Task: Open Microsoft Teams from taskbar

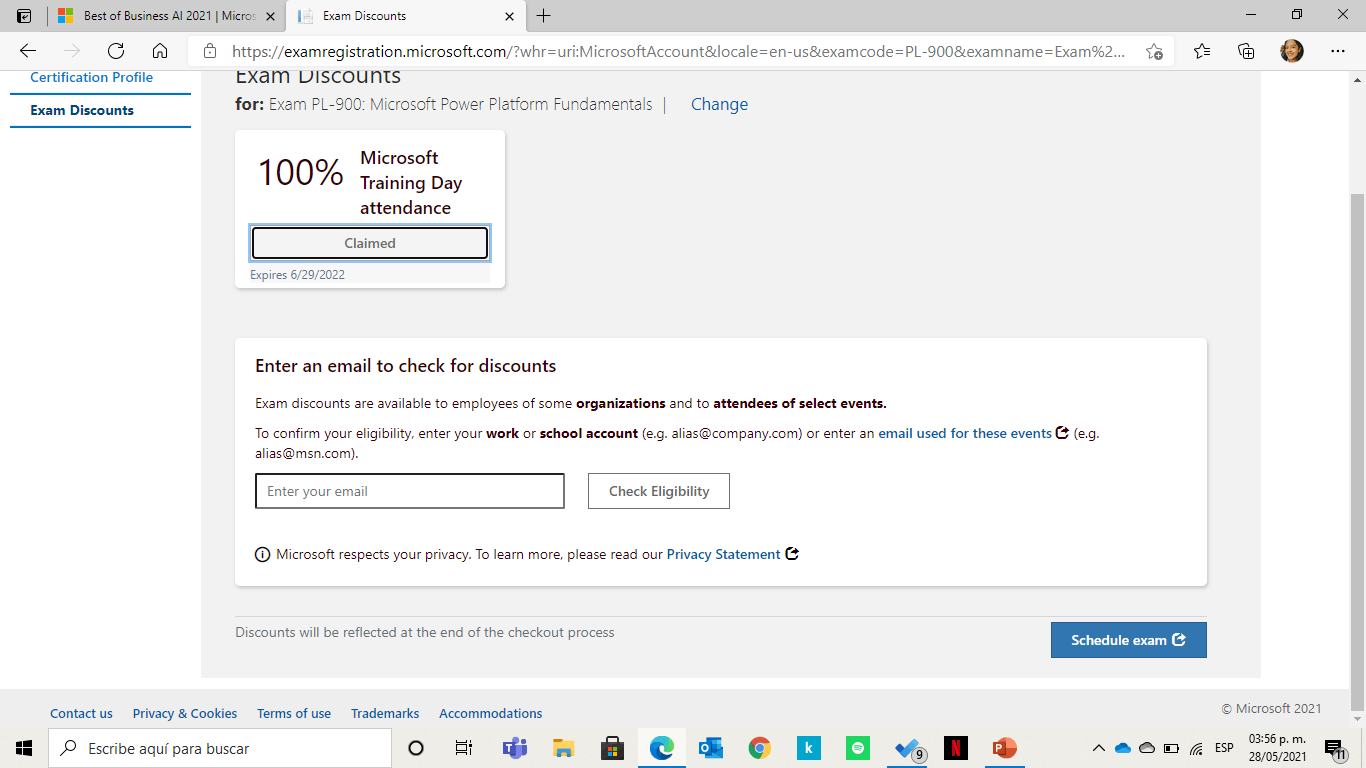Action: (x=514, y=748)
